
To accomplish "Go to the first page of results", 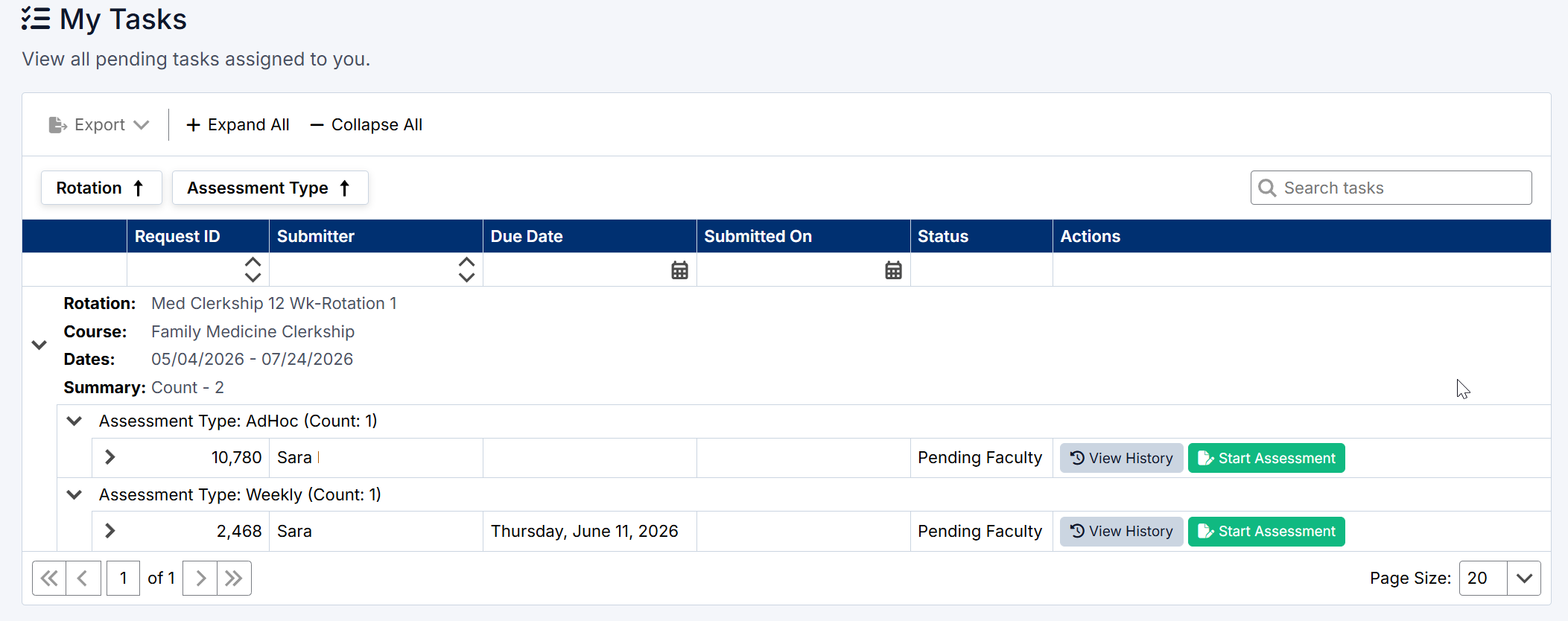I will (49, 579).
